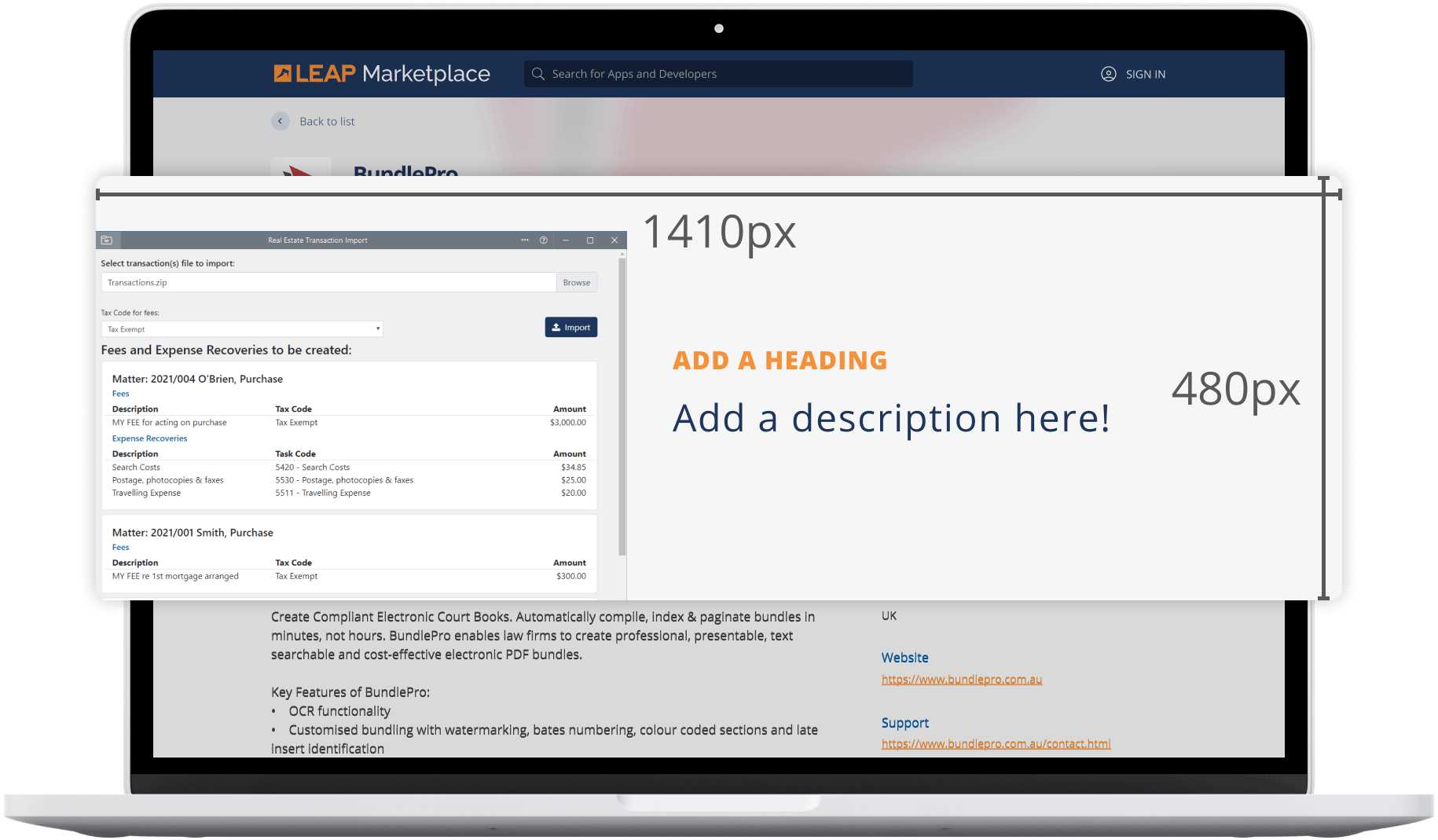
Task: Click the Transactions.zip file path field
Action: point(328,283)
